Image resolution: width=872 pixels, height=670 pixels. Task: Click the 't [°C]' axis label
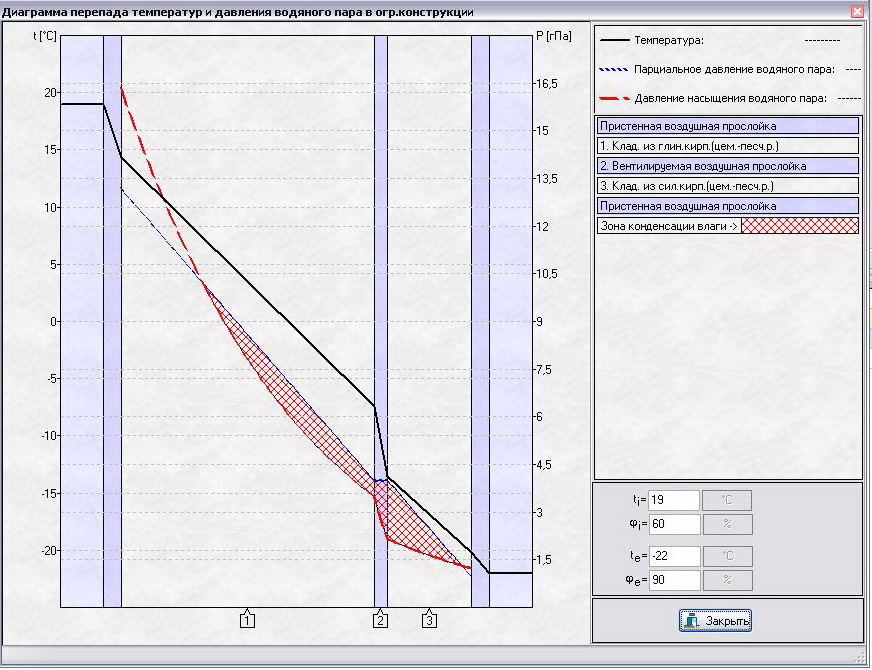pyautogui.click(x=44, y=36)
